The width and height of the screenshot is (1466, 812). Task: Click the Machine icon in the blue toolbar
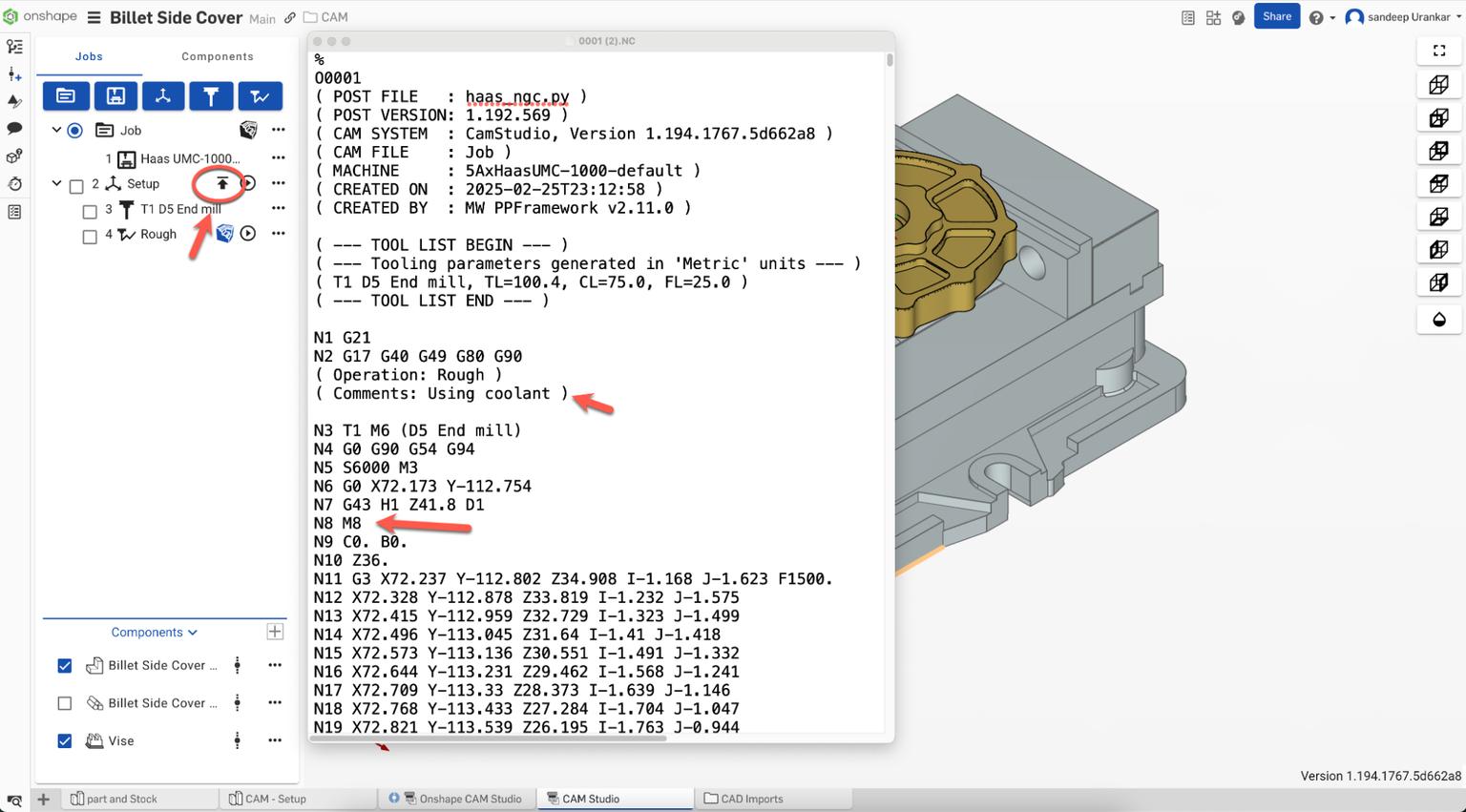click(115, 95)
